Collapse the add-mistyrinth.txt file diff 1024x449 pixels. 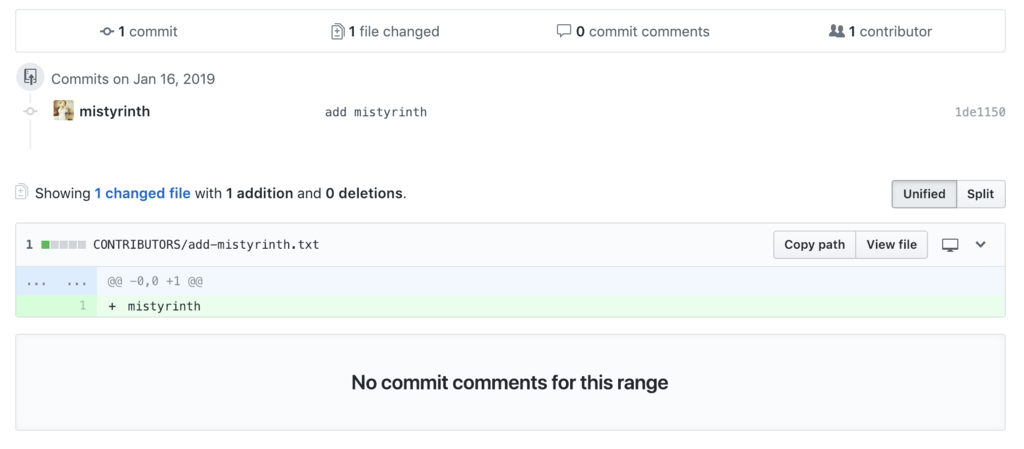(981, 245)
